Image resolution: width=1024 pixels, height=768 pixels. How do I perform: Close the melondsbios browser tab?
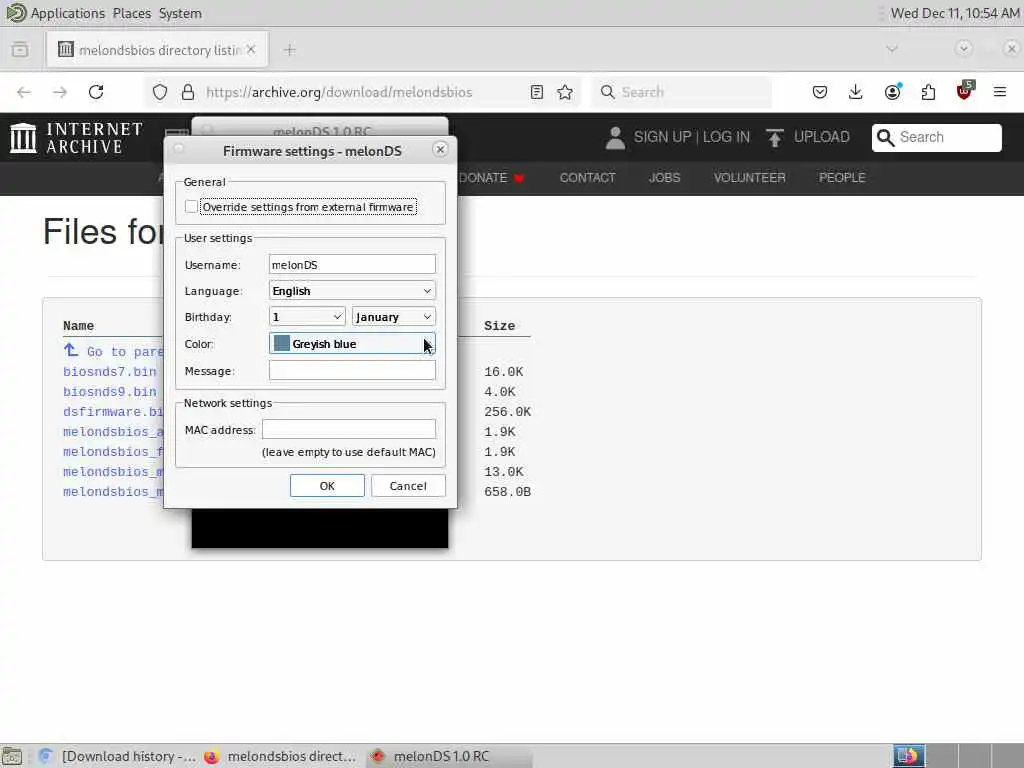pos(251,50)
